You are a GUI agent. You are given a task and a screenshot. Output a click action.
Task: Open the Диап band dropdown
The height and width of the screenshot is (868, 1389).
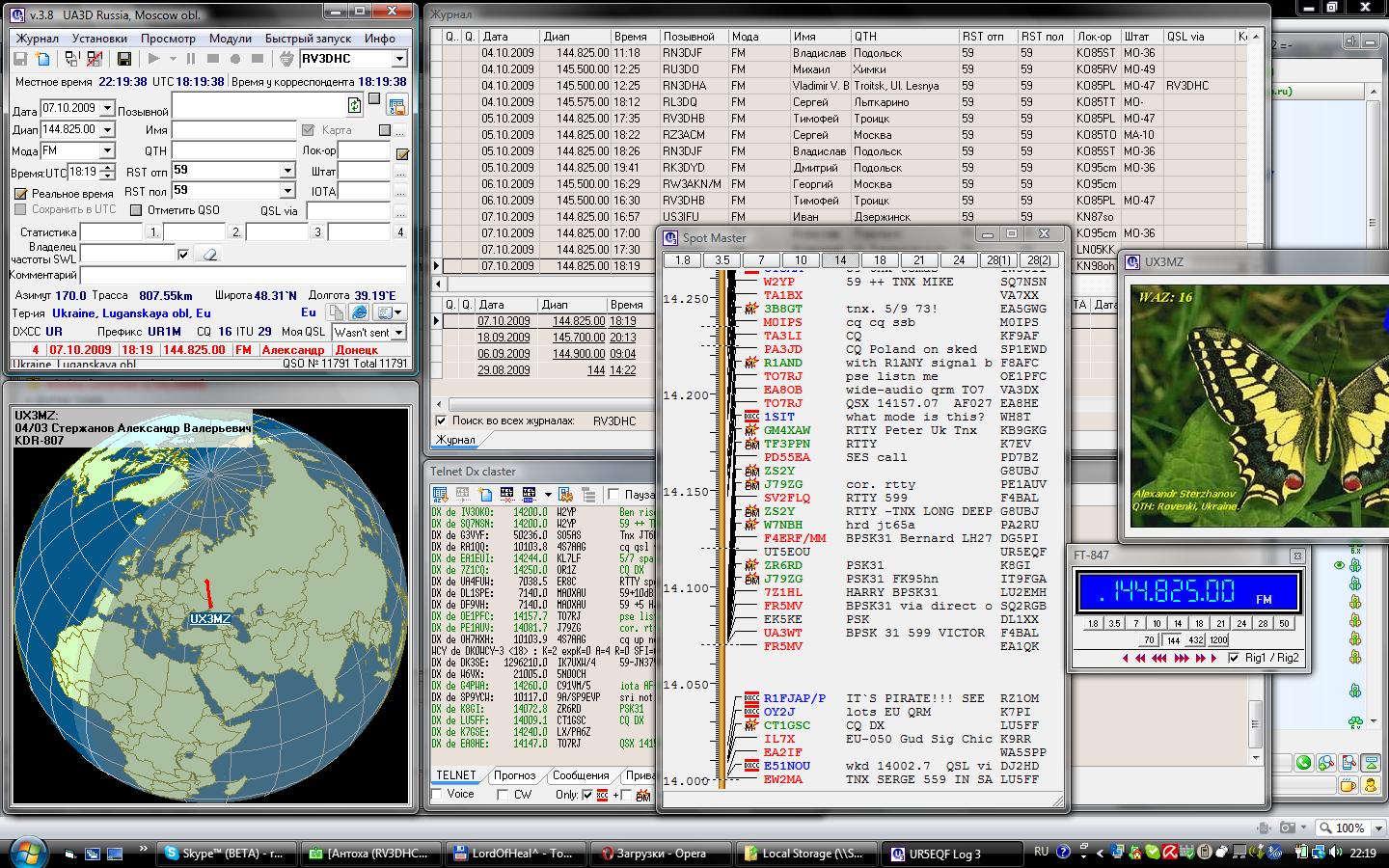(107, 129)
